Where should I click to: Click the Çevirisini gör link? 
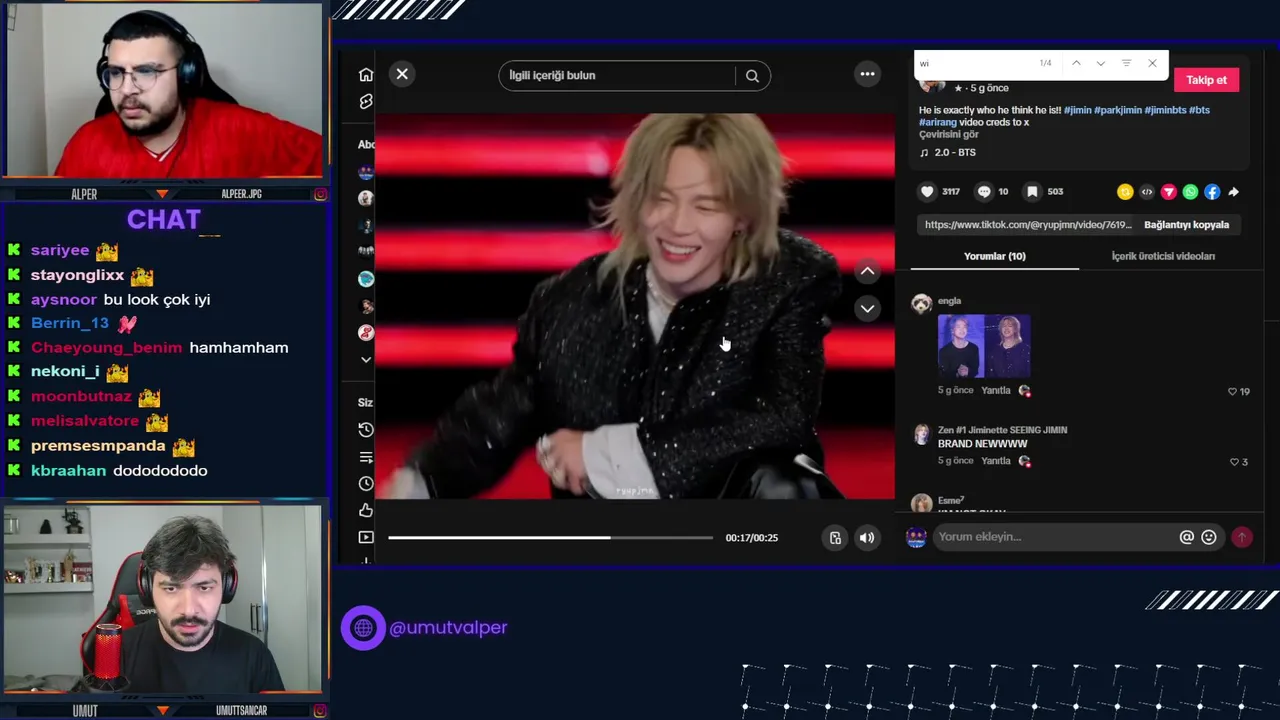pos(949,134)
